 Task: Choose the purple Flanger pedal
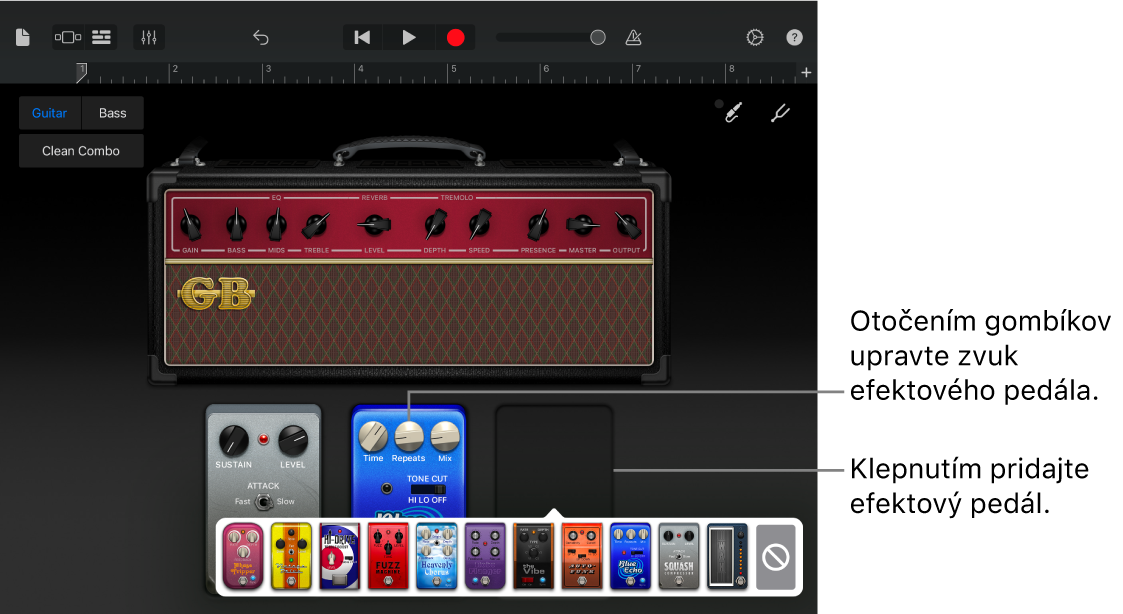485,557
